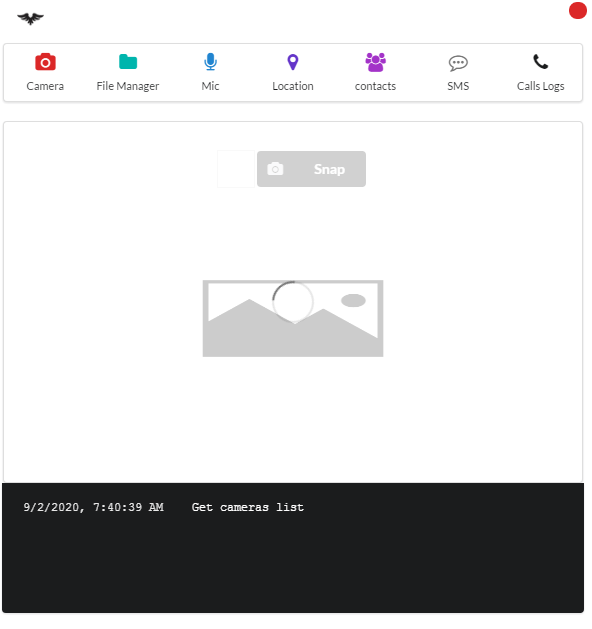Open the camera selection dropdown beside Snap
Screen dimensions: 592x629
pyautogui.click(x=236, y=169)
